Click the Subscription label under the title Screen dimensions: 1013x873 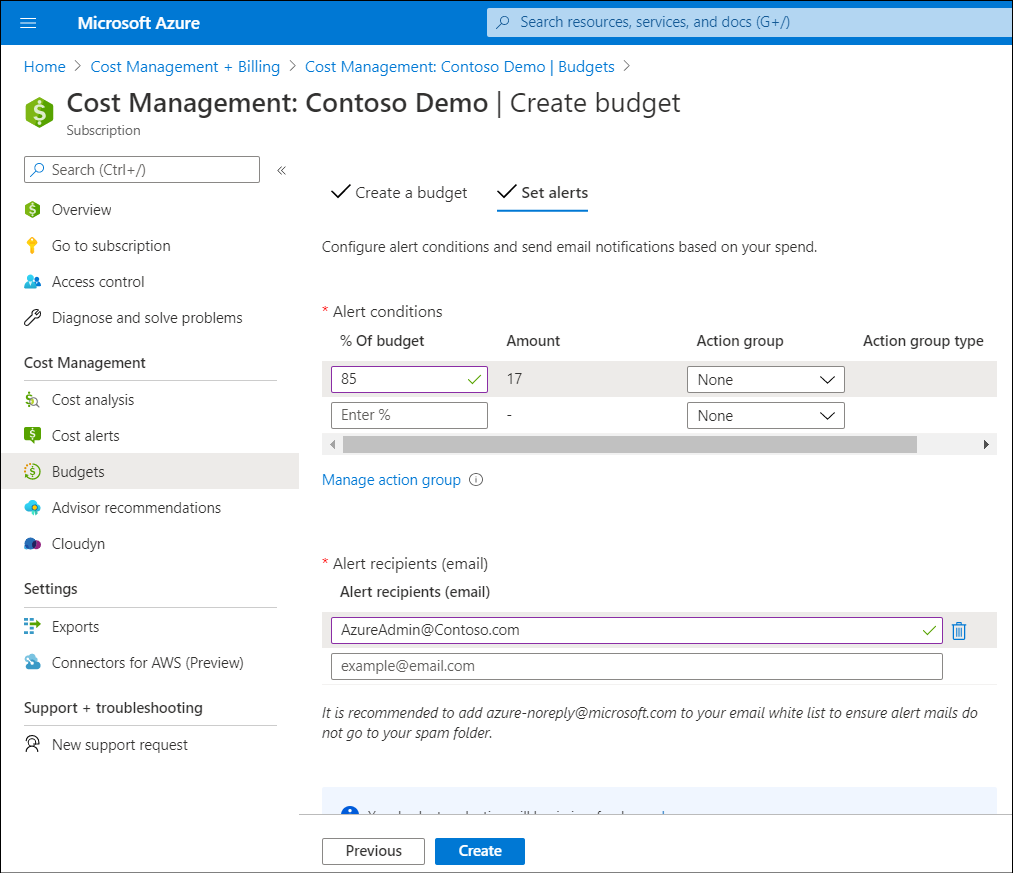103,131
